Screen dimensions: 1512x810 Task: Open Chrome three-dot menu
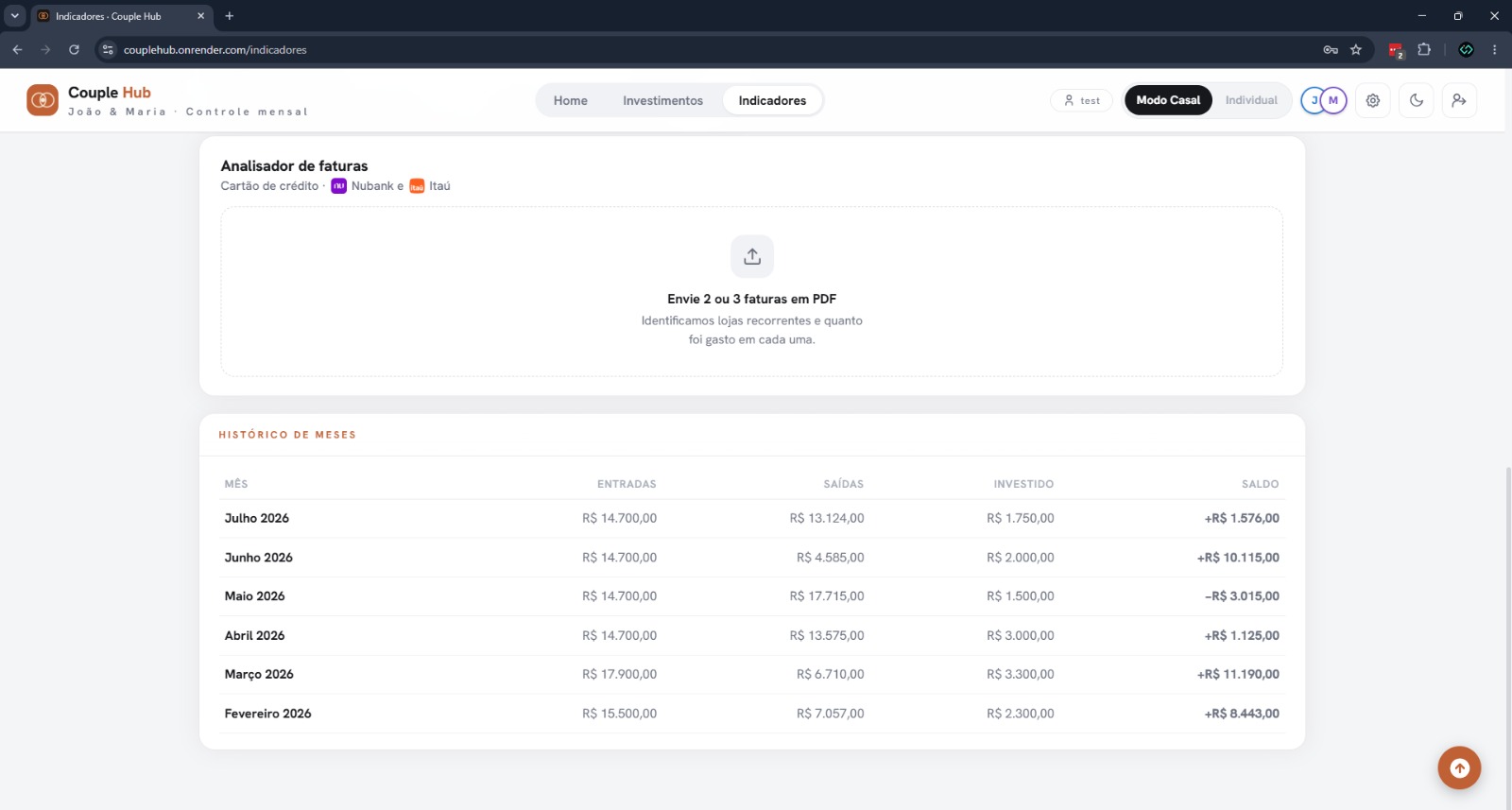pos(1494,49)
